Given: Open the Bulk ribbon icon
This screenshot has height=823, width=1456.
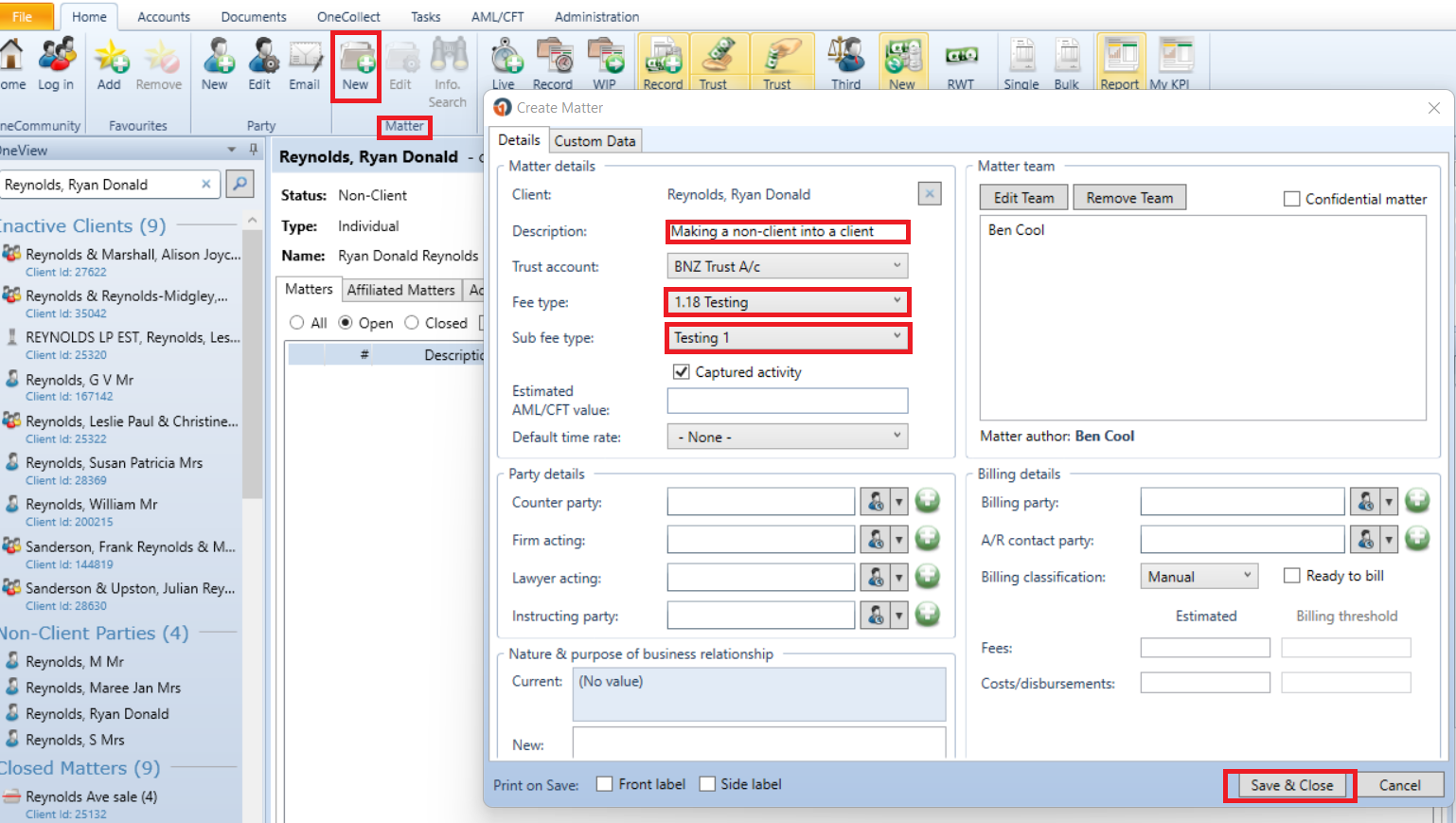Looking at the screenshot, I should coord(1067,65).
